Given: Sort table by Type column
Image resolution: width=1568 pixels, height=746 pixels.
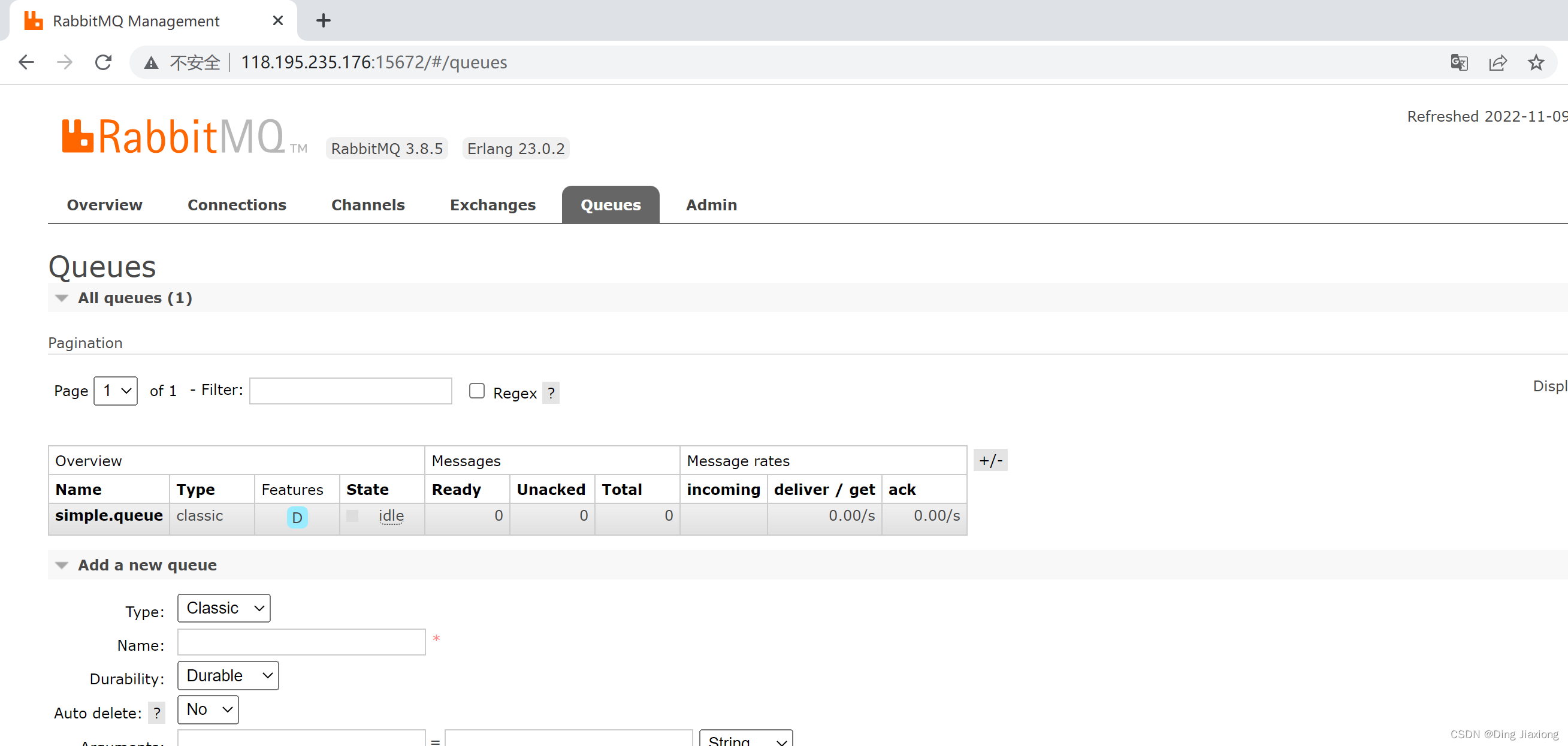Looking at the screenshot, I should coord(195,490).
